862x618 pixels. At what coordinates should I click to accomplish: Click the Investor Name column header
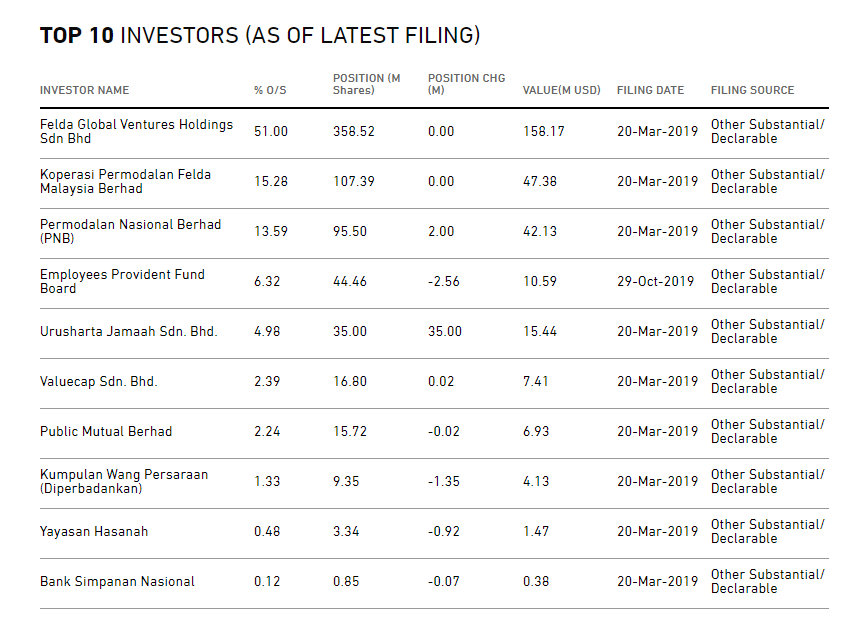[84, 90]
